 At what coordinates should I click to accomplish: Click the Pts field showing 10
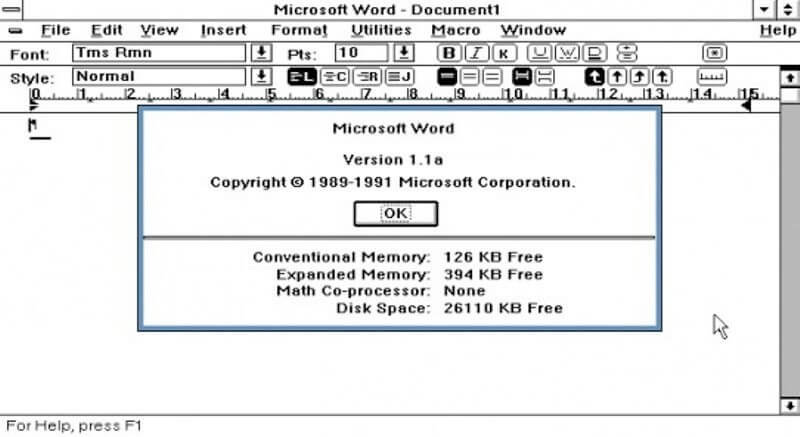tap(361, 53)
